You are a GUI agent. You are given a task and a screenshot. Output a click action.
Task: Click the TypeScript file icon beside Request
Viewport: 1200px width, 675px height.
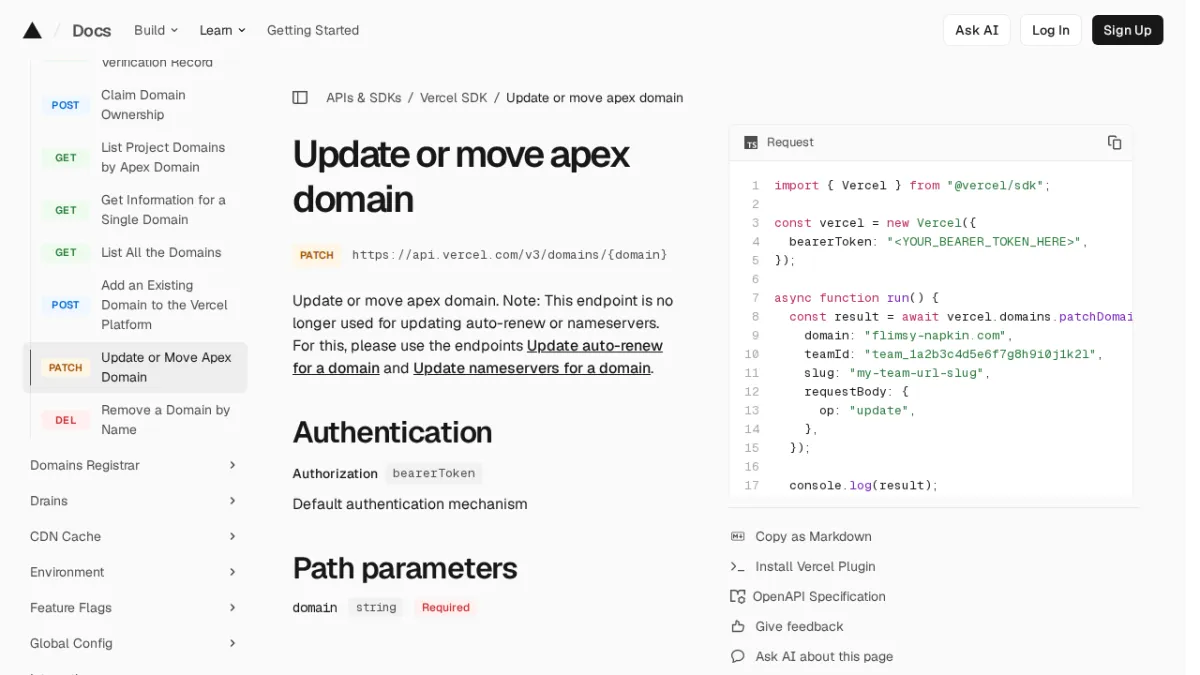[751, 143]
